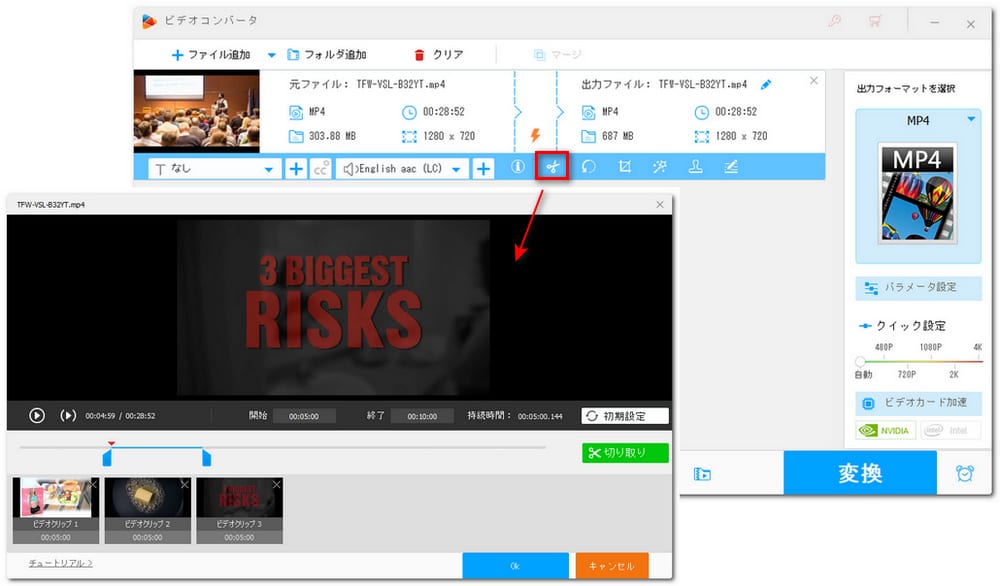The height and width of the screenshot is (586, 1000).
Task: Open the effects magic wand tool
Action: pyautogui.click(x=659, y=167)
